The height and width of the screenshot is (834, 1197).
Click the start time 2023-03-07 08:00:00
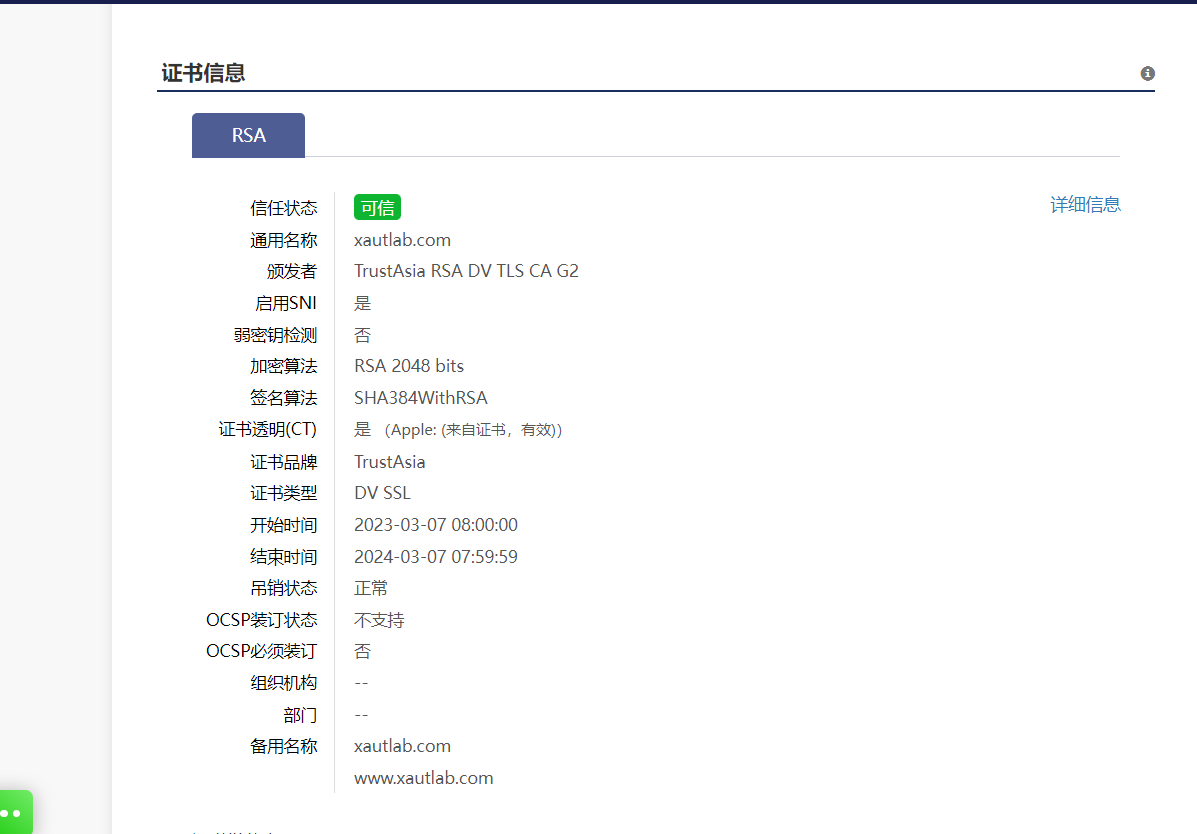[436, 525]
